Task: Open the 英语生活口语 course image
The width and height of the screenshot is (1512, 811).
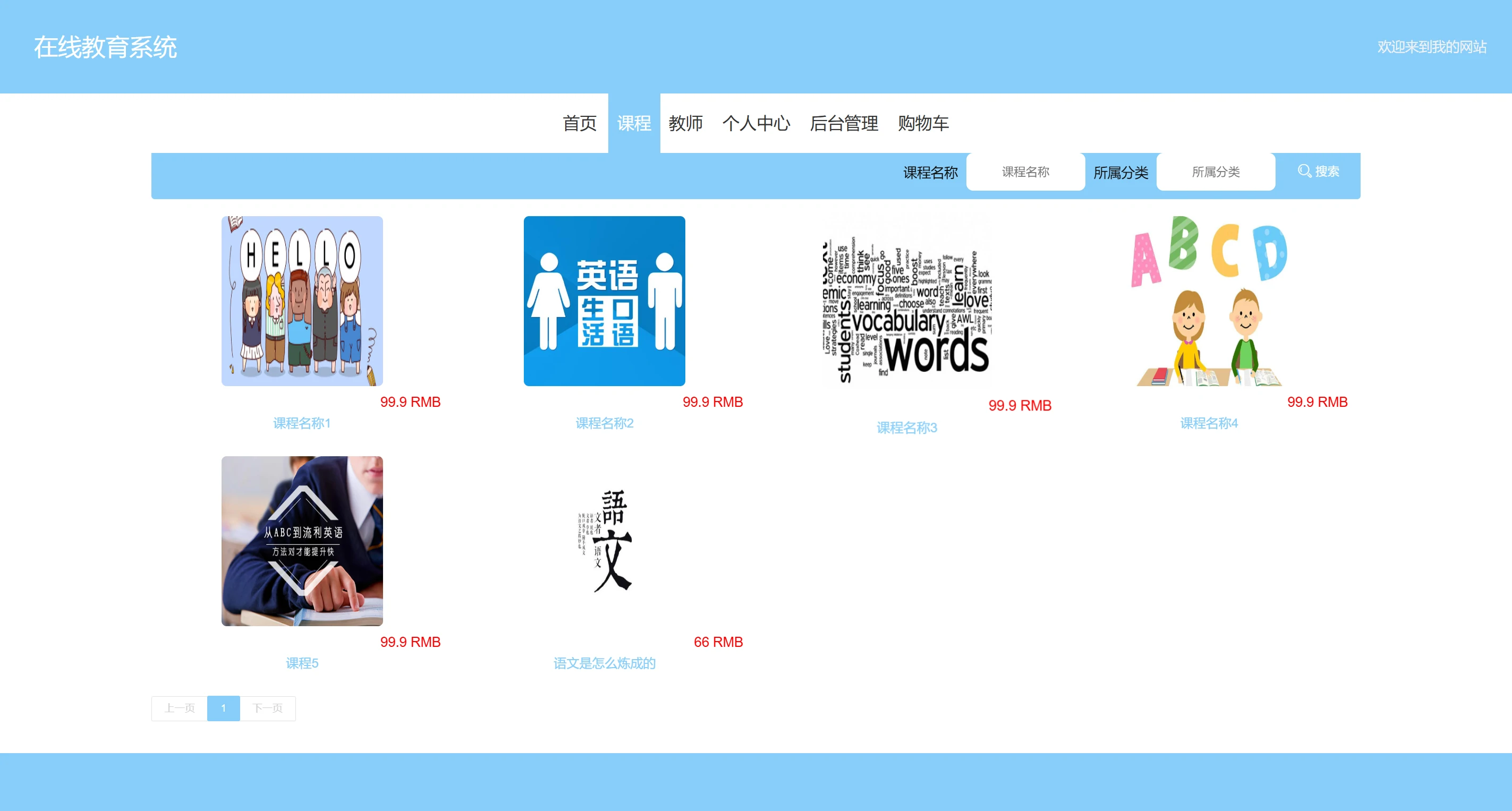Action: pos(604,301)
